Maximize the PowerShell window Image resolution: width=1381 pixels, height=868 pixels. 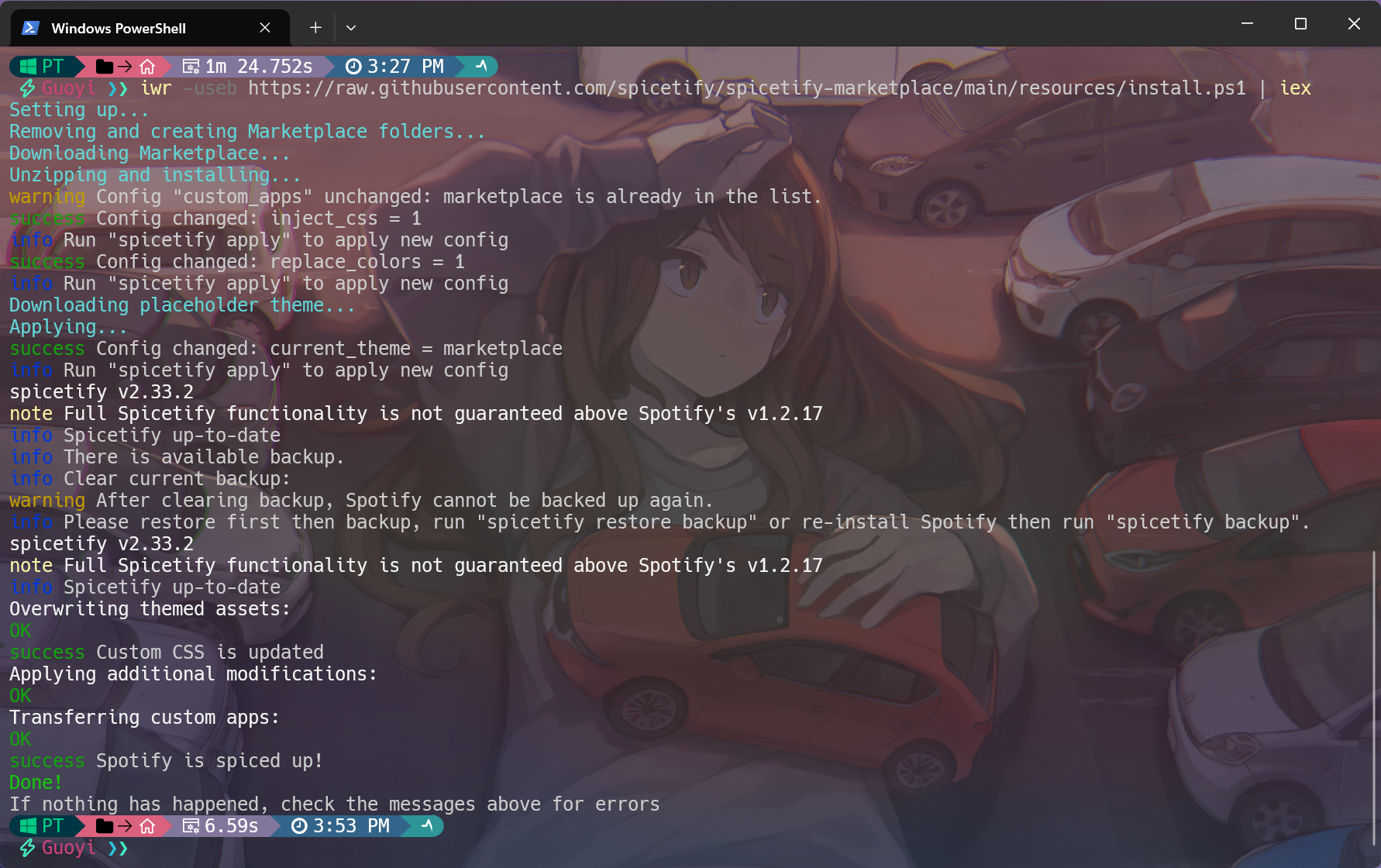point(1300,24)
